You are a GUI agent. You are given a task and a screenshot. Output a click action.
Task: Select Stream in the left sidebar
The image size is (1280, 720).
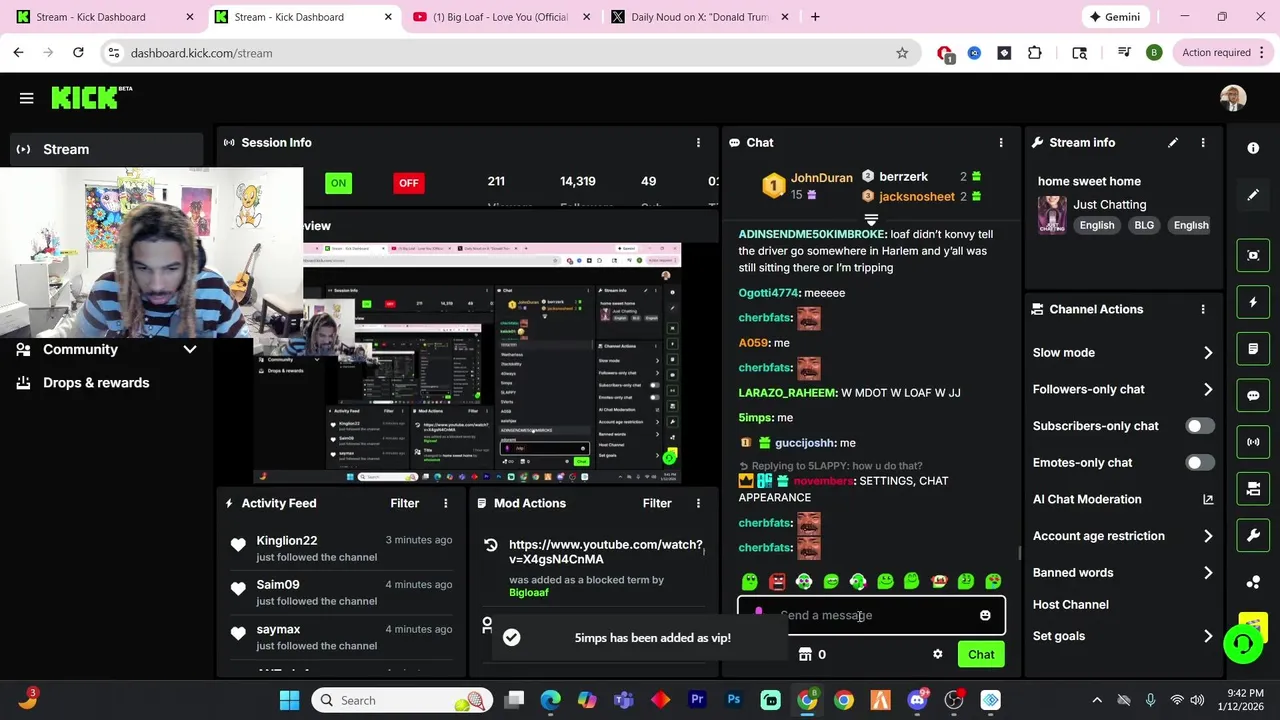[107, 149]
